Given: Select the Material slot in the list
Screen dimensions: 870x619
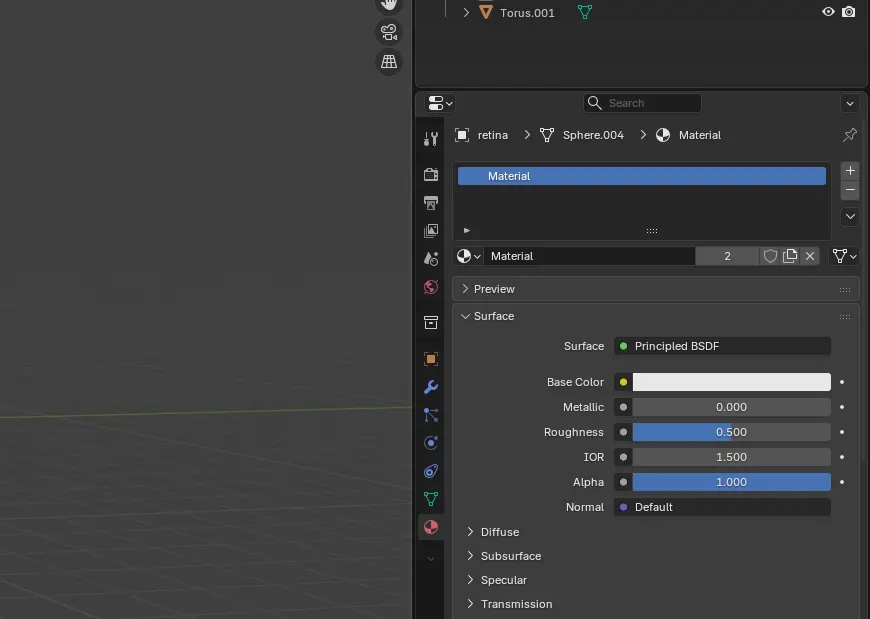Looking at the screenshot, I should tap(641, 176).
